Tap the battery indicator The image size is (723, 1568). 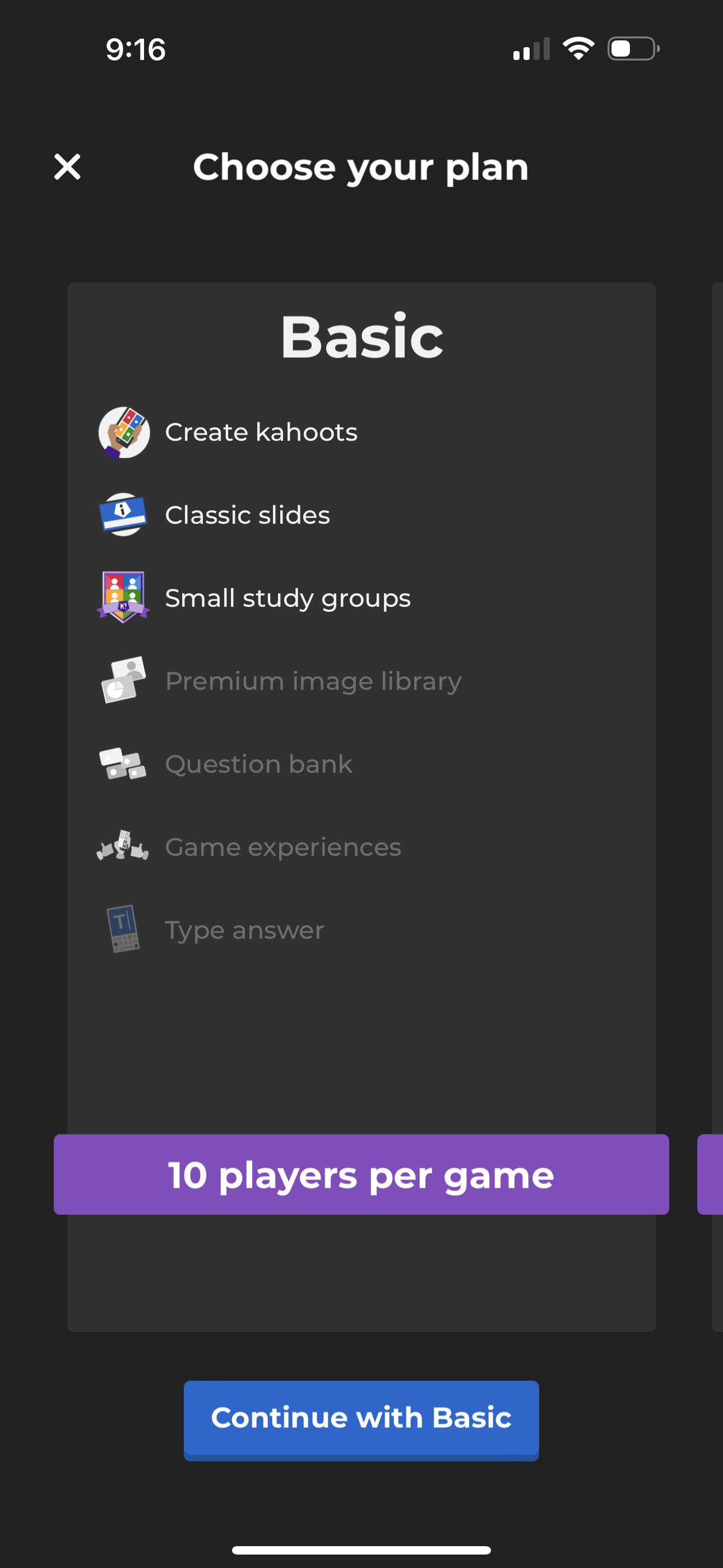pos(631,49)
